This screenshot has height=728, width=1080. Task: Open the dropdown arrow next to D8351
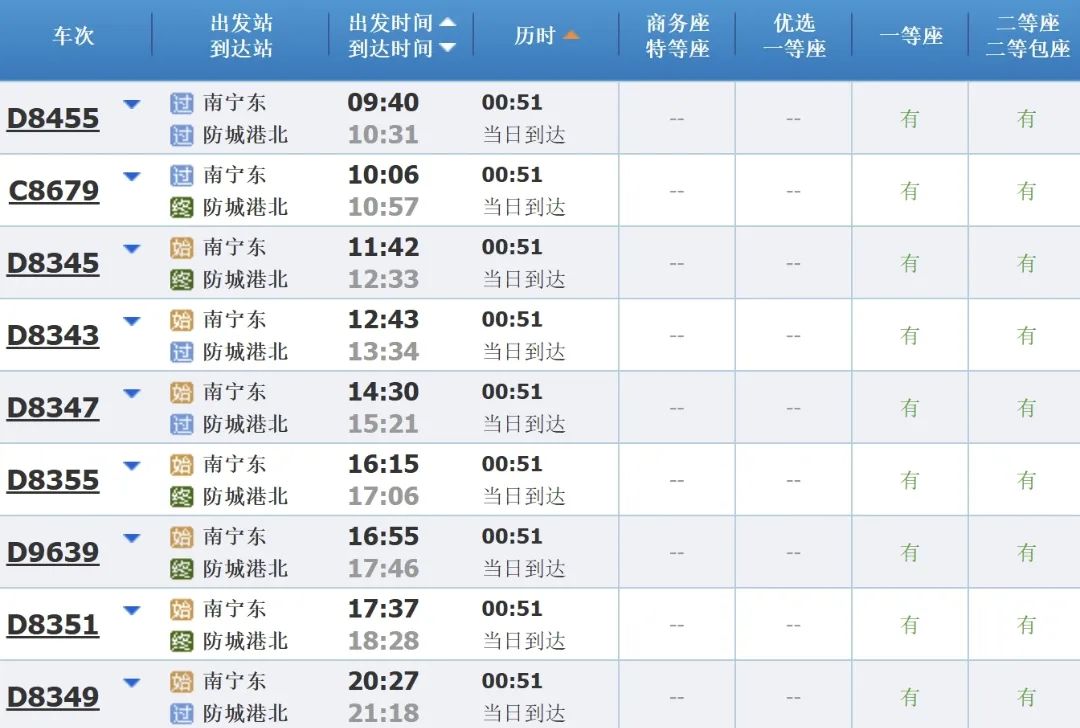coord(131,610)
